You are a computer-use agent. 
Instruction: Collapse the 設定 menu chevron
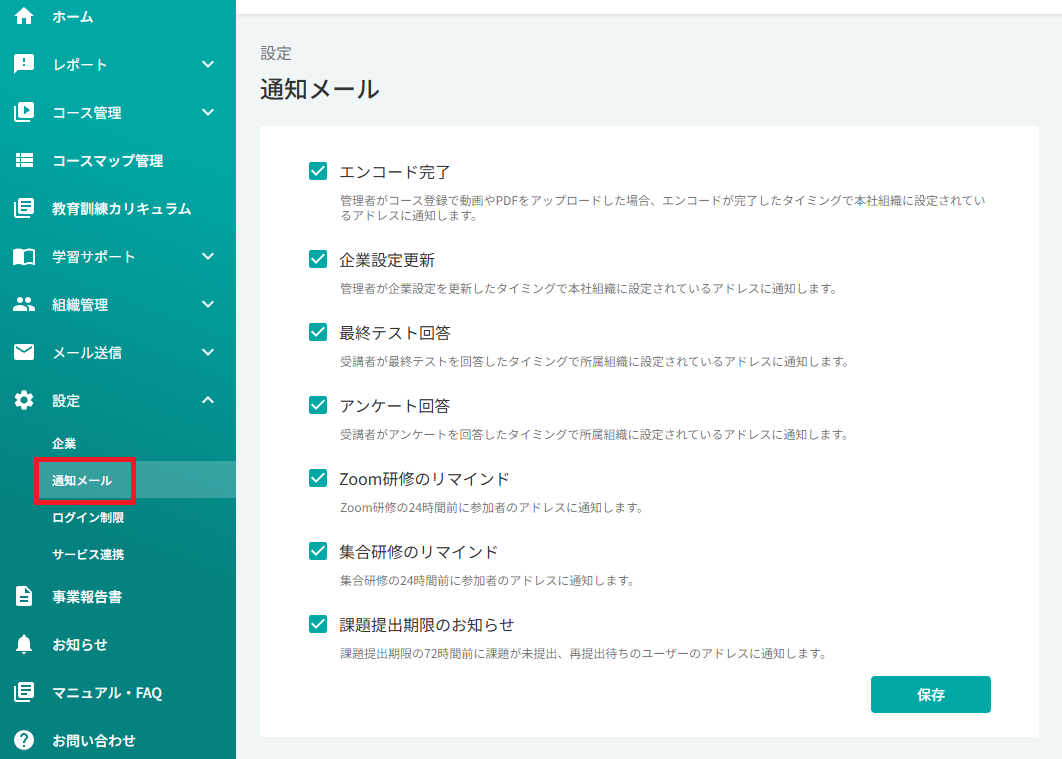point(208,400)
